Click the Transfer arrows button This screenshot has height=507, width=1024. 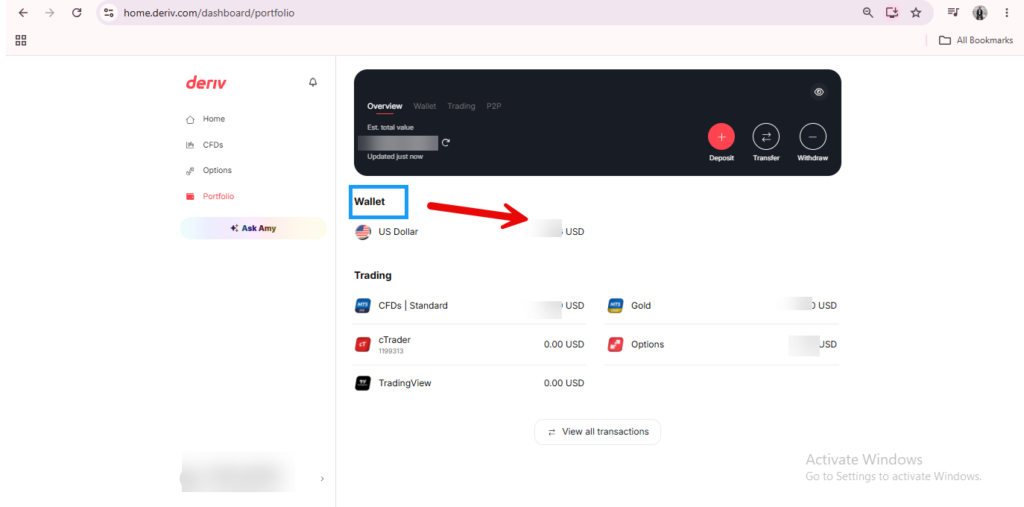tap(766, 137)
